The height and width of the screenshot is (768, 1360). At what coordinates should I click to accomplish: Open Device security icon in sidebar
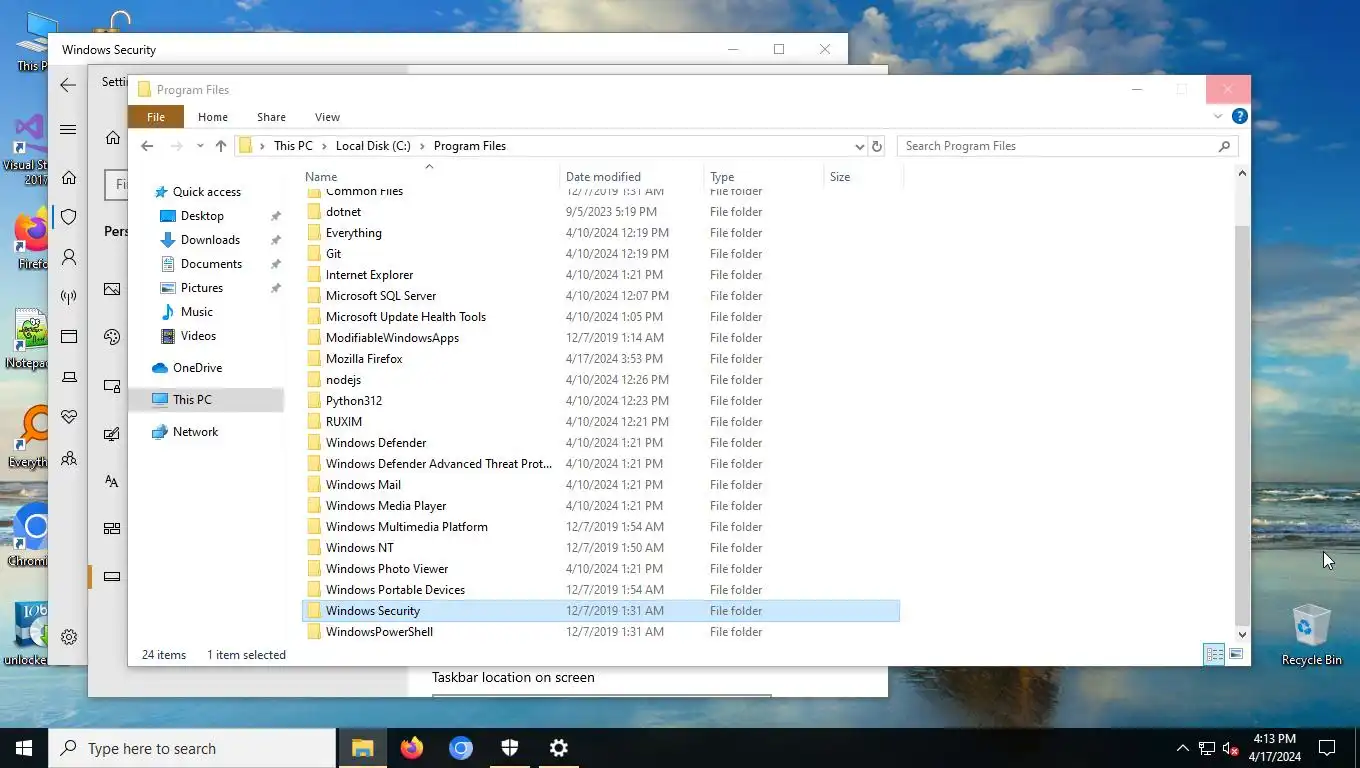click(x=69, y=377)
